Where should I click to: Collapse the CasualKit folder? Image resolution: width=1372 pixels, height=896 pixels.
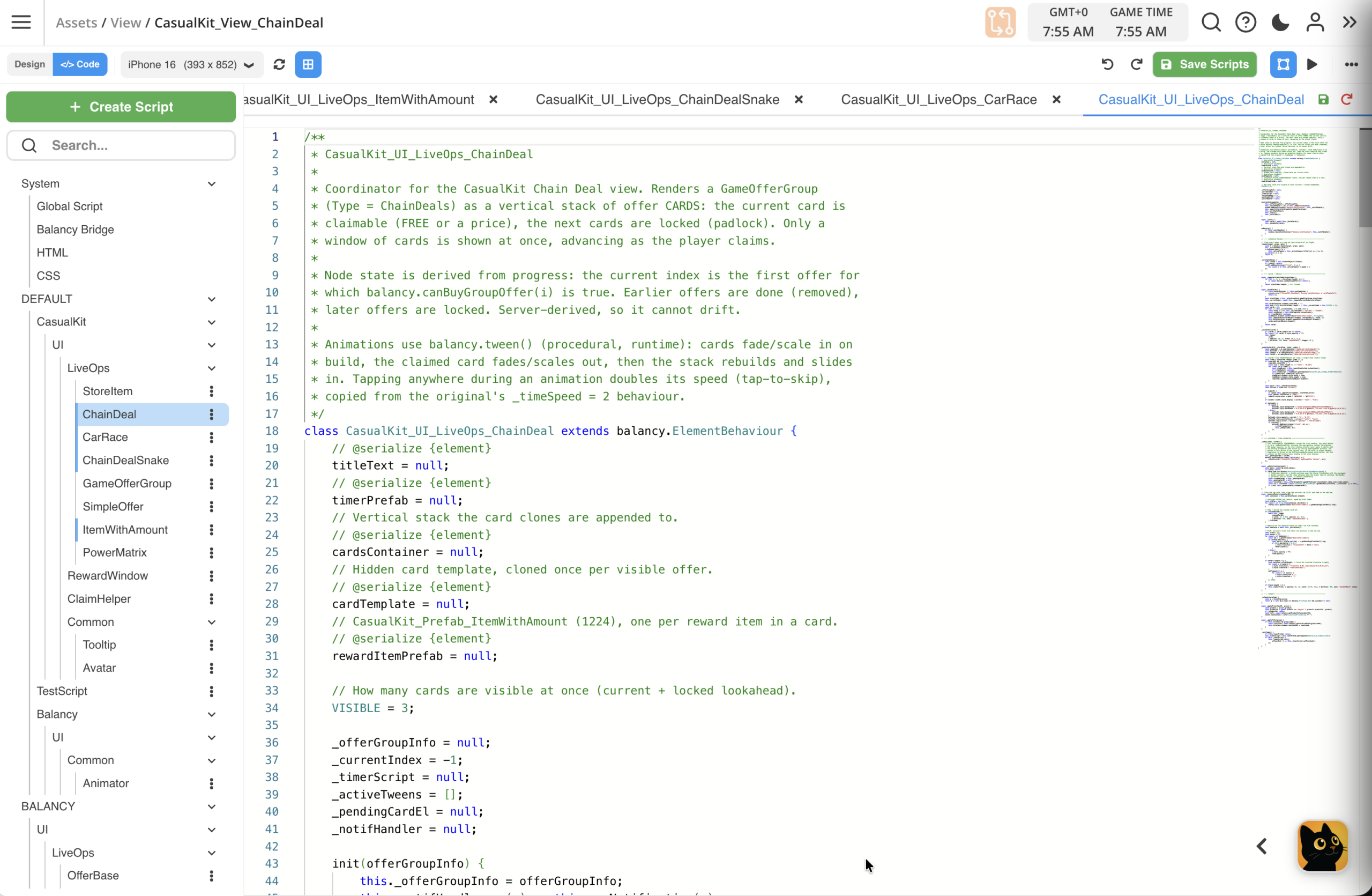(212, 322)
